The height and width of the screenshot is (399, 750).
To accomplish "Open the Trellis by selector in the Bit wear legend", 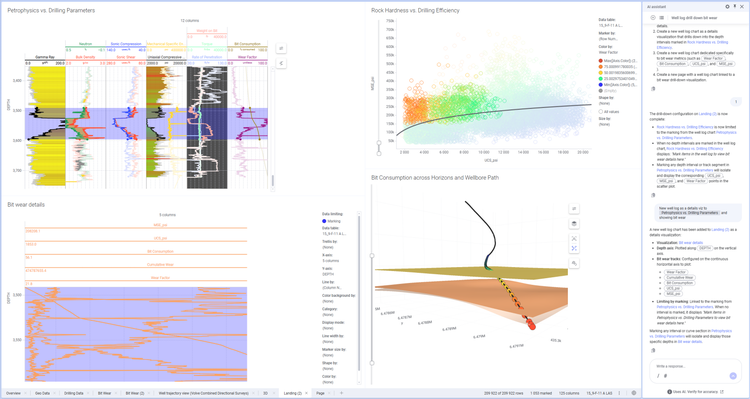I will (328, 247).
